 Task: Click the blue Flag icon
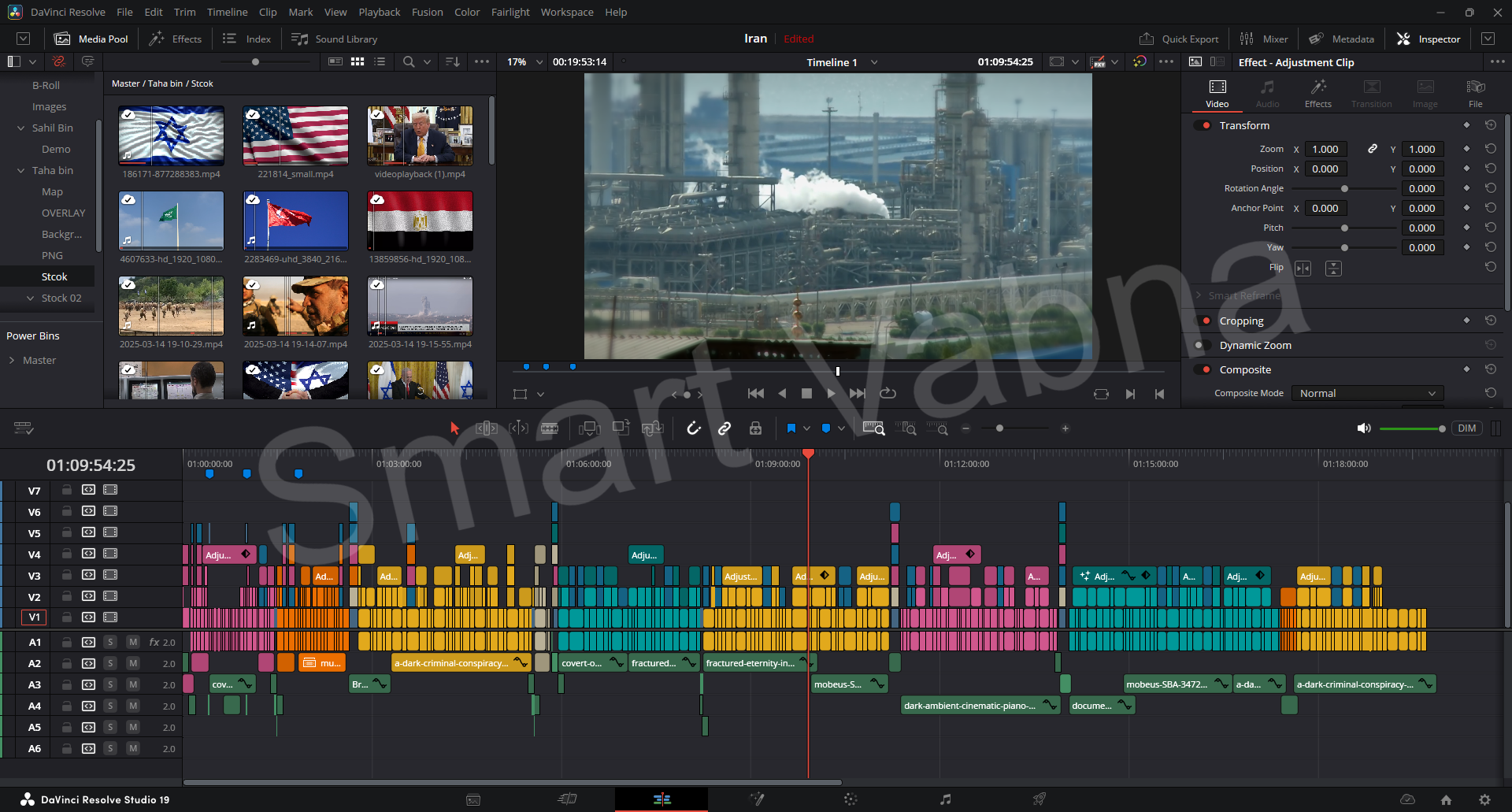coord(791,428)
